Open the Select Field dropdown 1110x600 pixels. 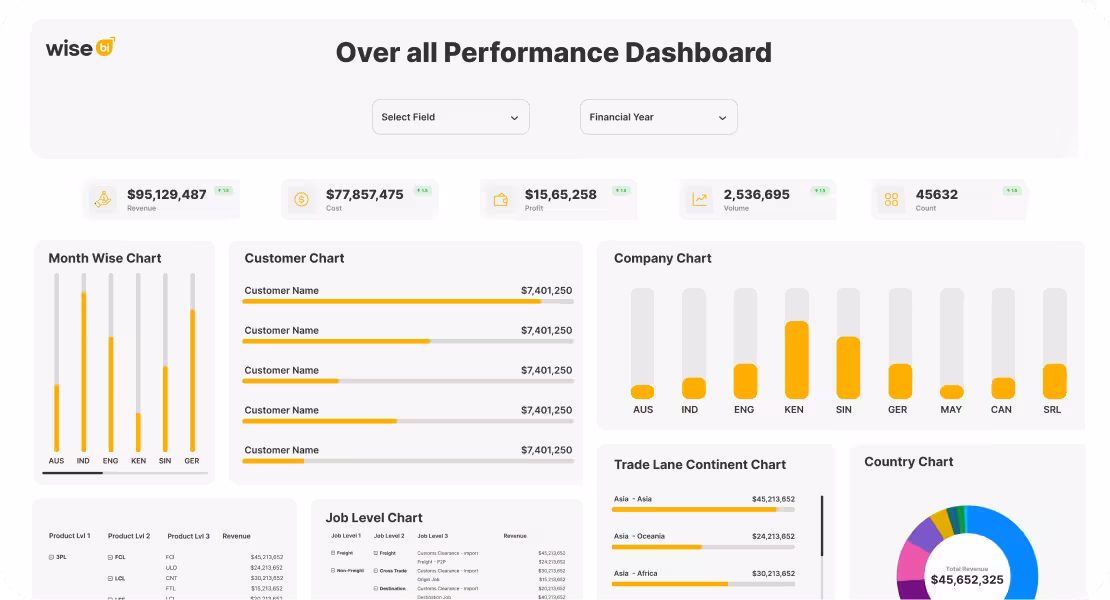(450, 117)
